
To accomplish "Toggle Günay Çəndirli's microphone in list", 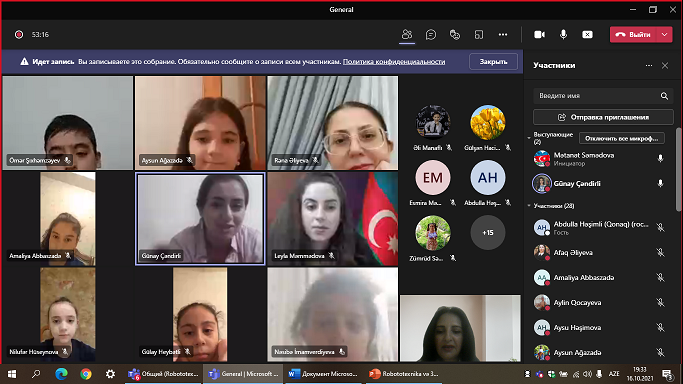I will (x=660, y=184).
